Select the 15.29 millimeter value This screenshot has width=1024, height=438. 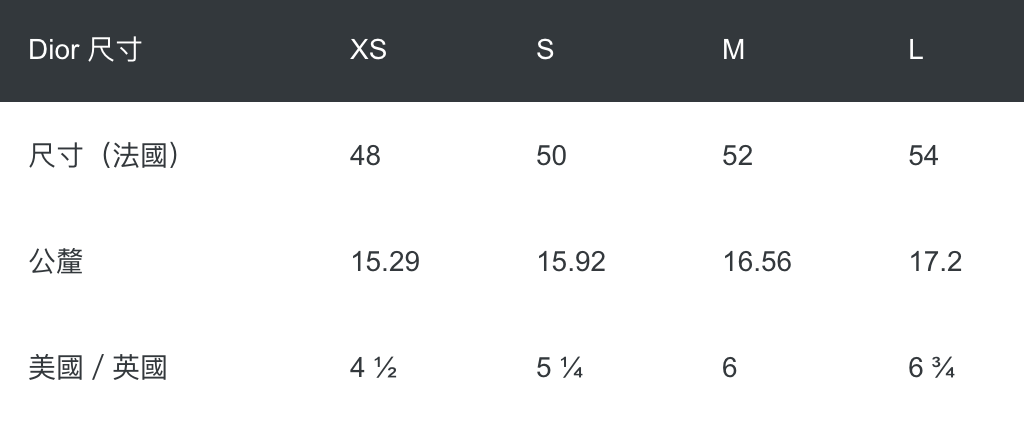coord(385,262)
